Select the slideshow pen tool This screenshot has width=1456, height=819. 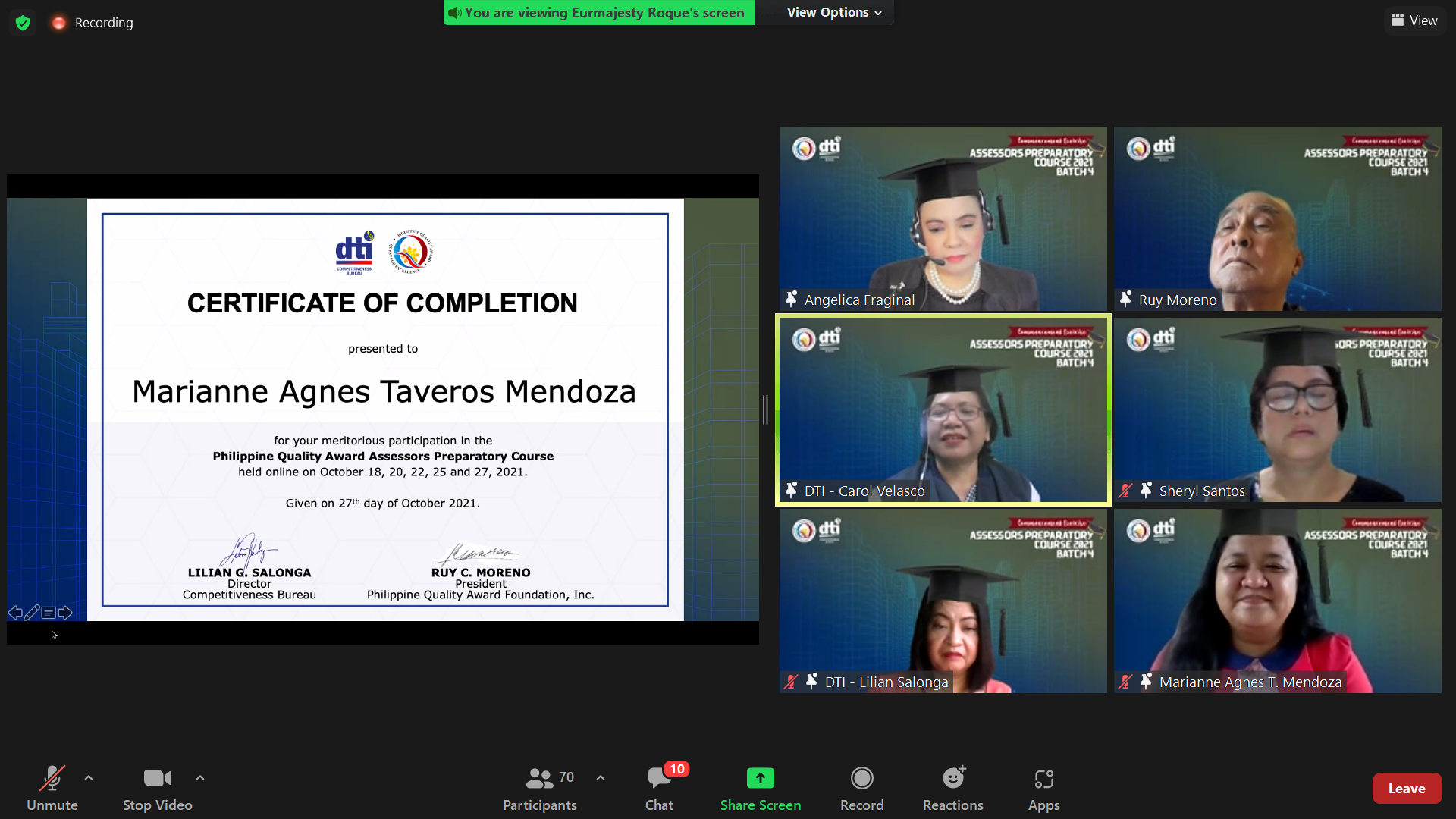[x=32, y=613]
